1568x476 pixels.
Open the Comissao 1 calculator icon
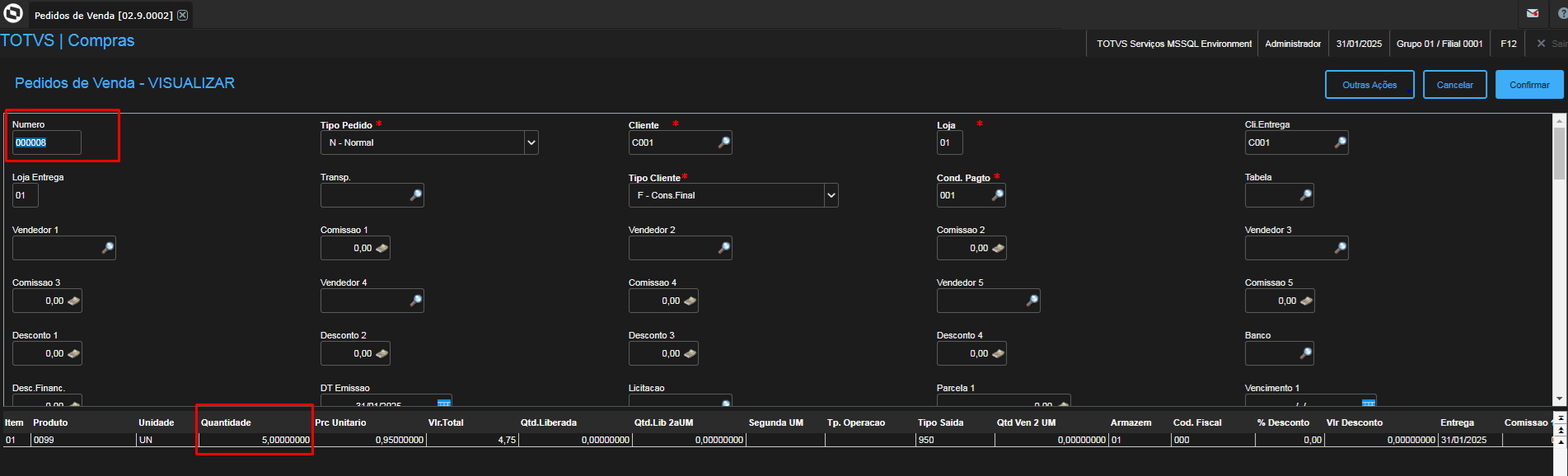click(x=381, y=248)
